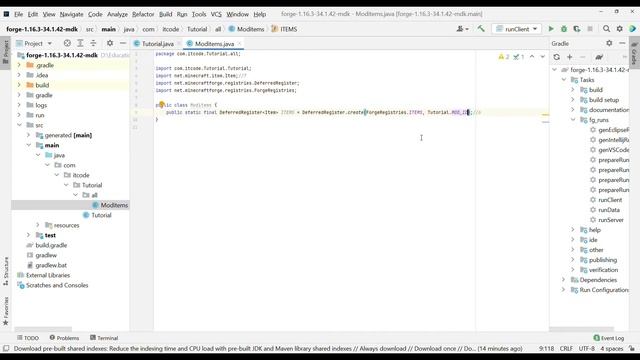
Task: Expand the build folder in Project tree
Action: tap(19, 85)
